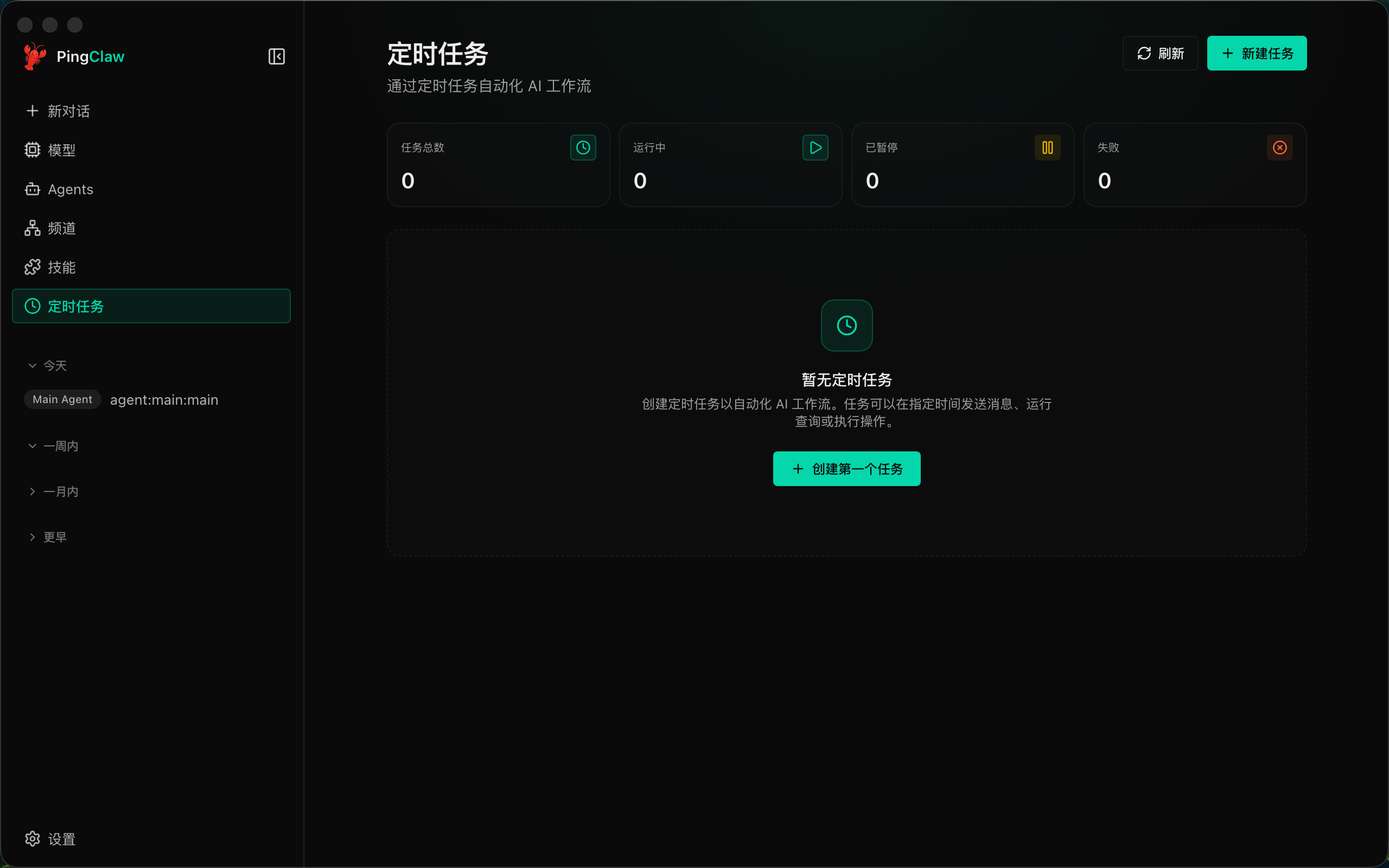Image resolution: width=1389 pixels, height=868 pixels.
Task: Click the 更早 group label
Action: [x=55, y=537]
